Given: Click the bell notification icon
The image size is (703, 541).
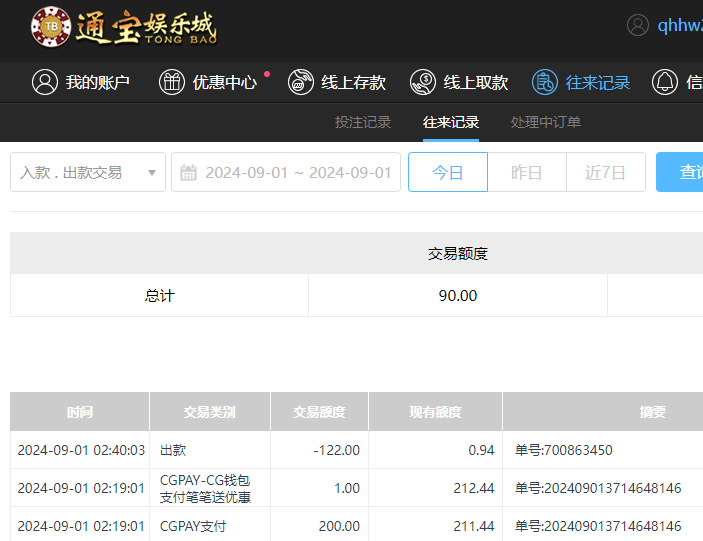Looking at the screenshot, I should [x=665, y=82].
